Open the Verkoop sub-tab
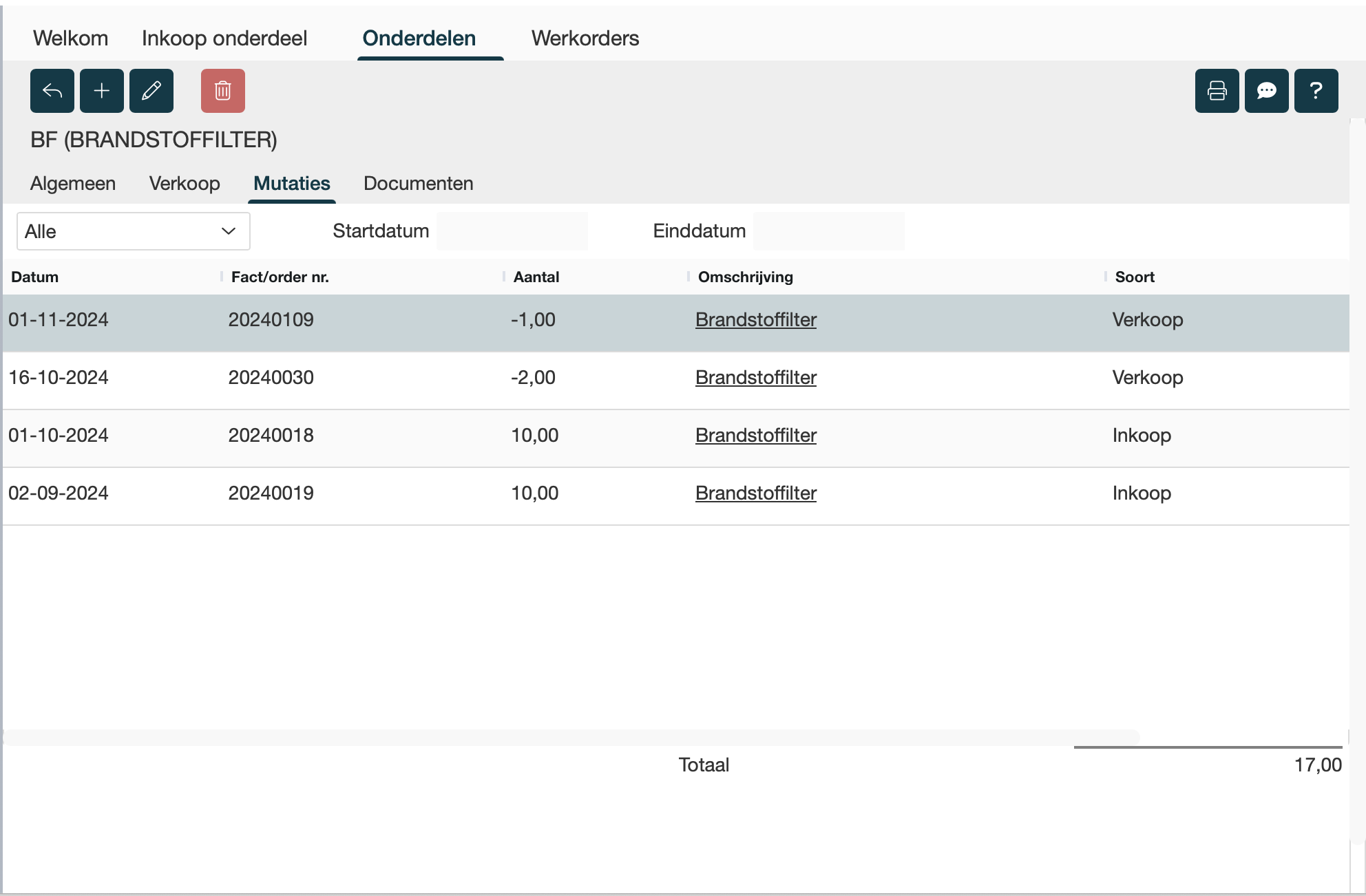The image size is (1366, 896). point(185,184)
